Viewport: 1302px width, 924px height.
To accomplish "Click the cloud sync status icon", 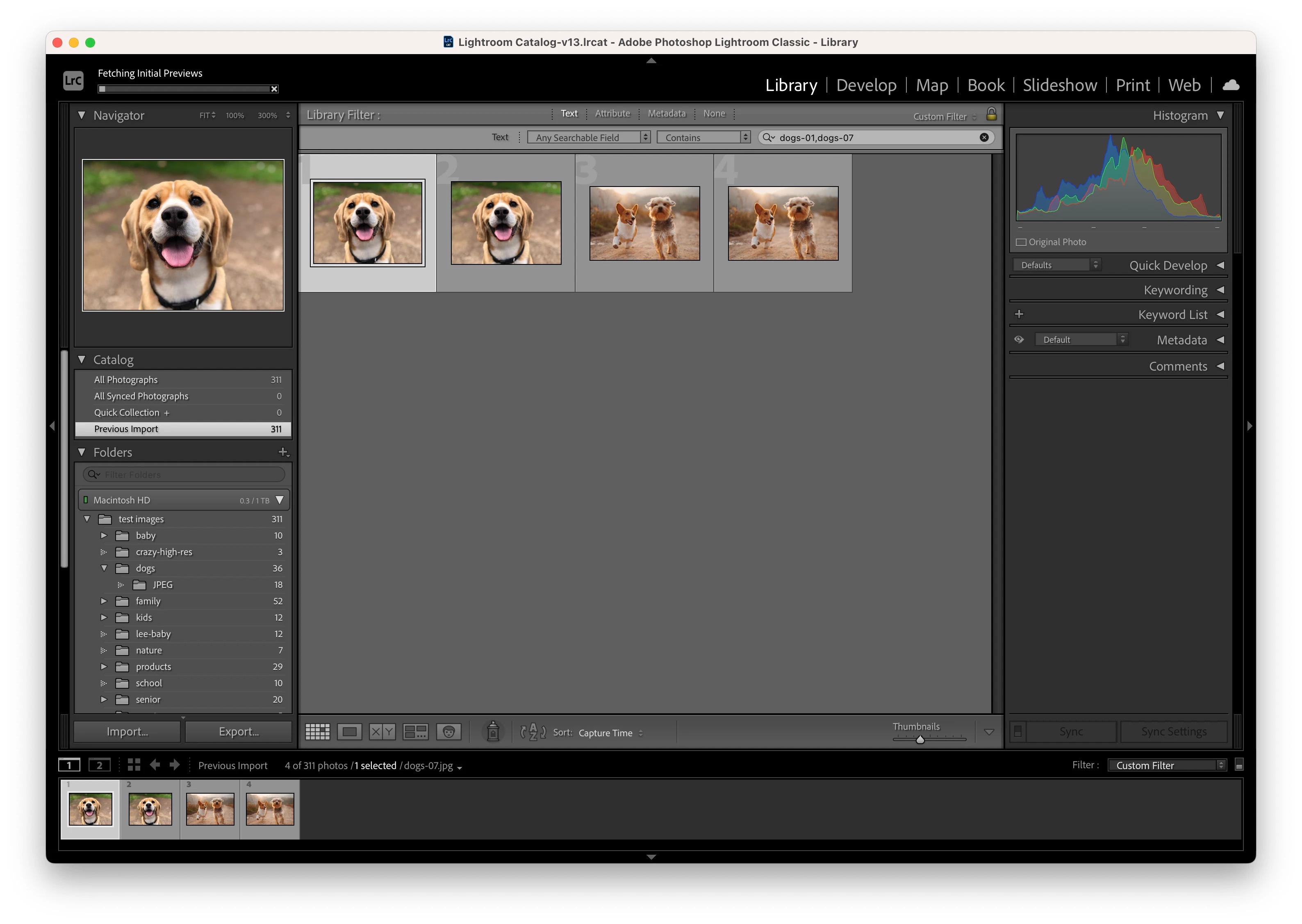I will (1231, 85).
